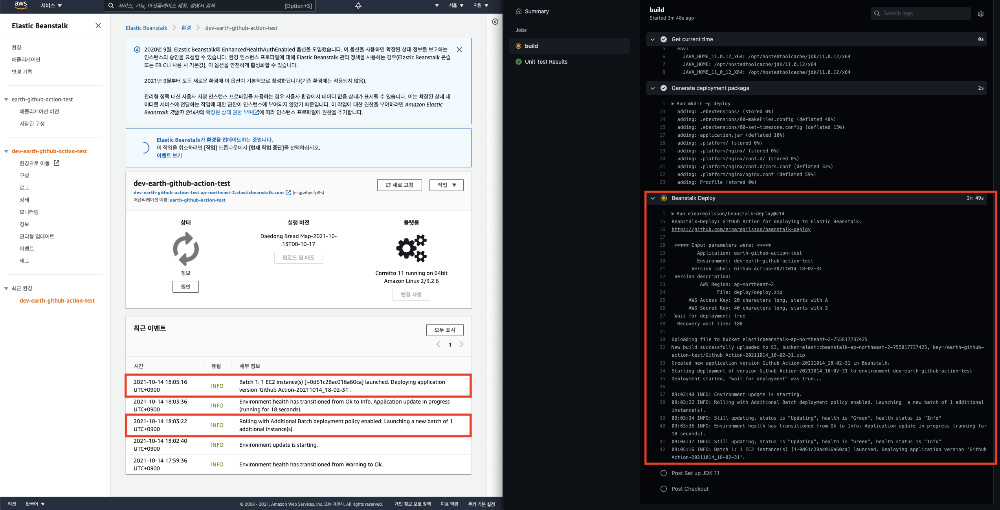
Task: Focus the AWS console search field
Action: tap(210, 5)
